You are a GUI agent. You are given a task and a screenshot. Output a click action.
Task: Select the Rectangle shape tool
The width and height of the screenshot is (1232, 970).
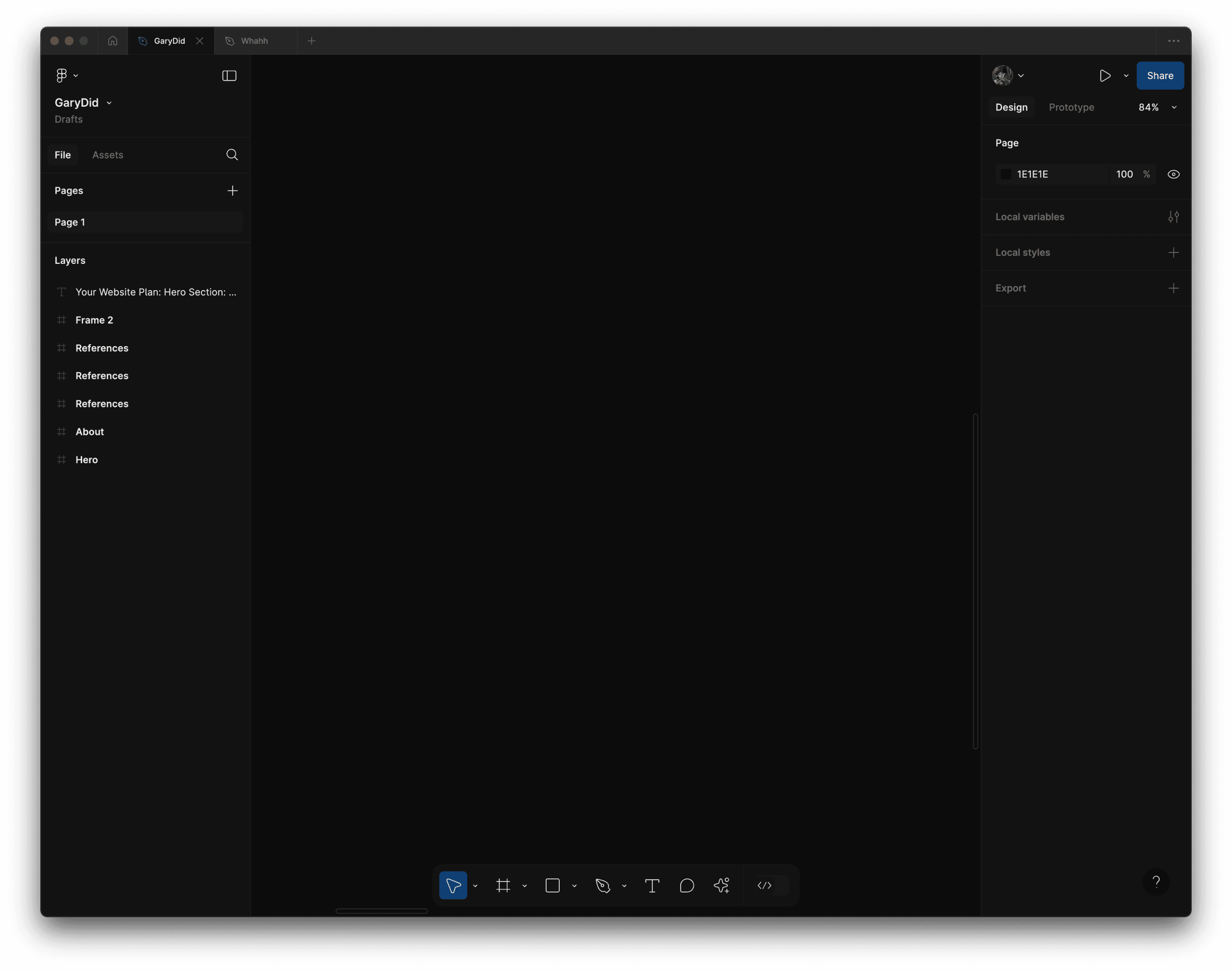[552, 885]
